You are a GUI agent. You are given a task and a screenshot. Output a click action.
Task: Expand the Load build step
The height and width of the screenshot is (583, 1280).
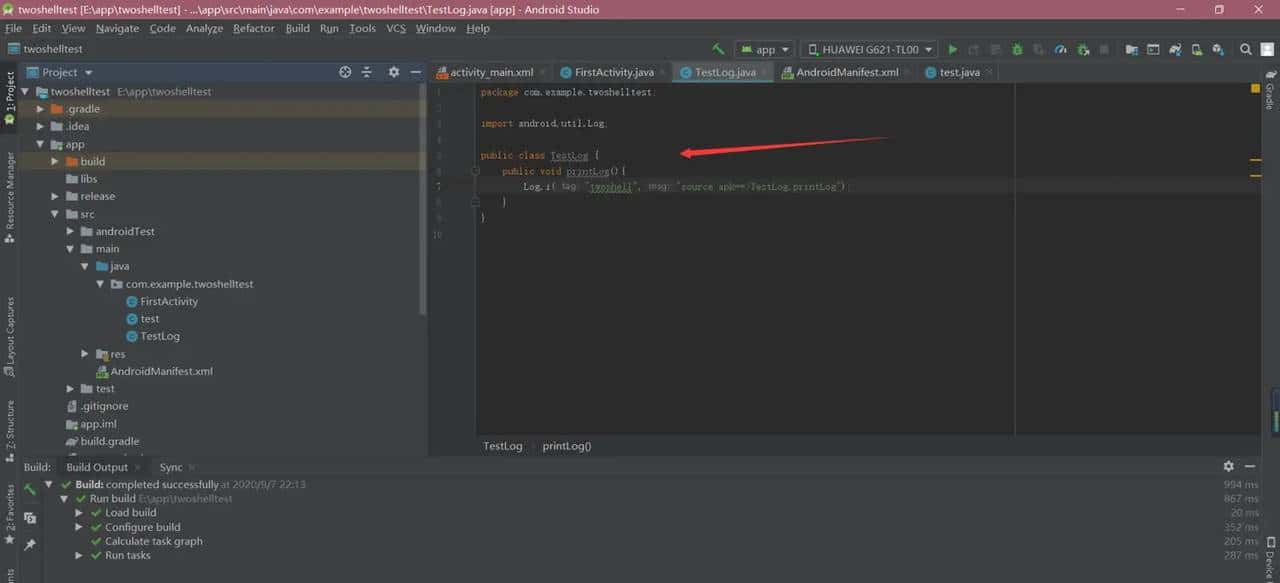point(79,513)
